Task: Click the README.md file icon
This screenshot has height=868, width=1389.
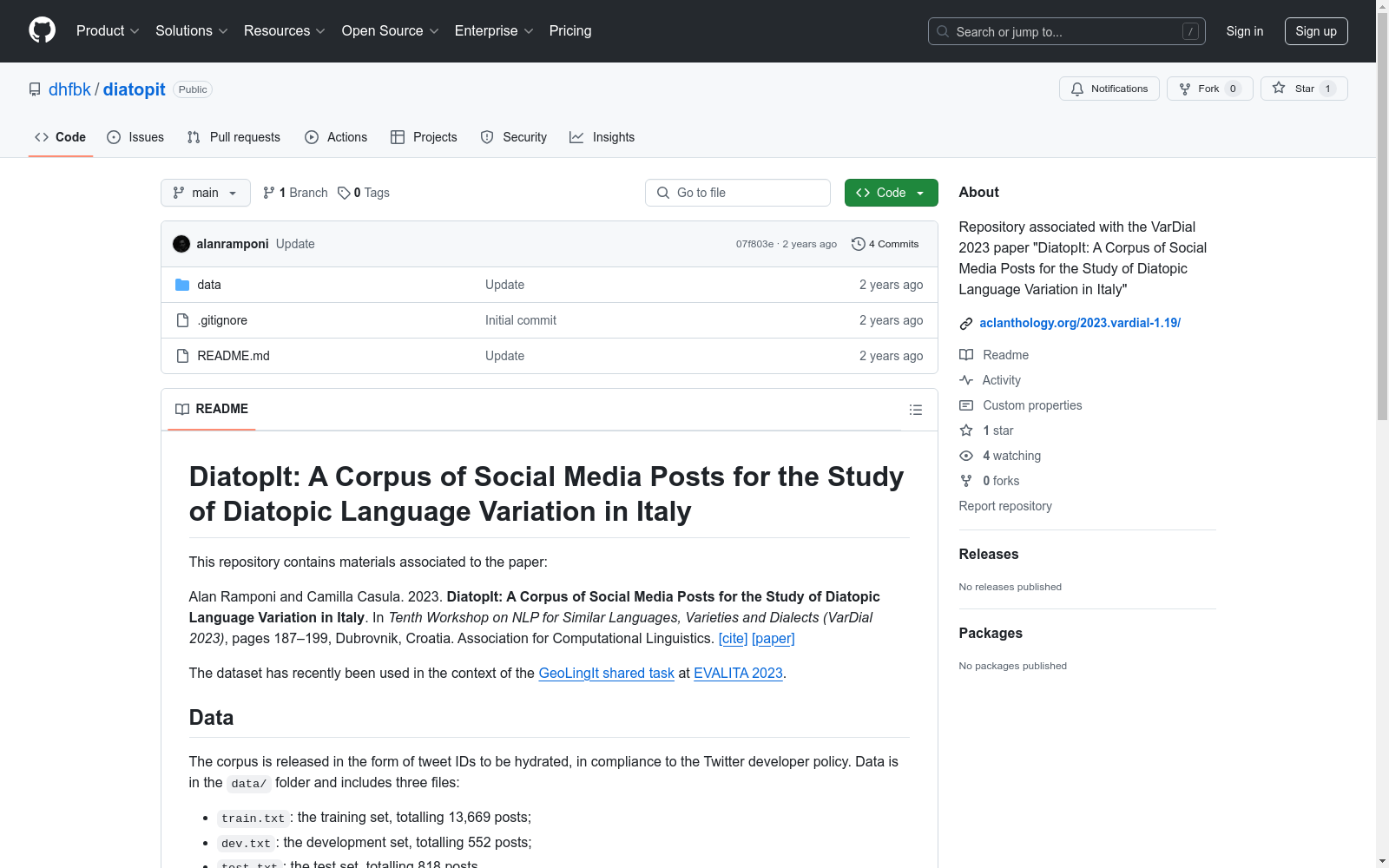Action: point(182,356)
